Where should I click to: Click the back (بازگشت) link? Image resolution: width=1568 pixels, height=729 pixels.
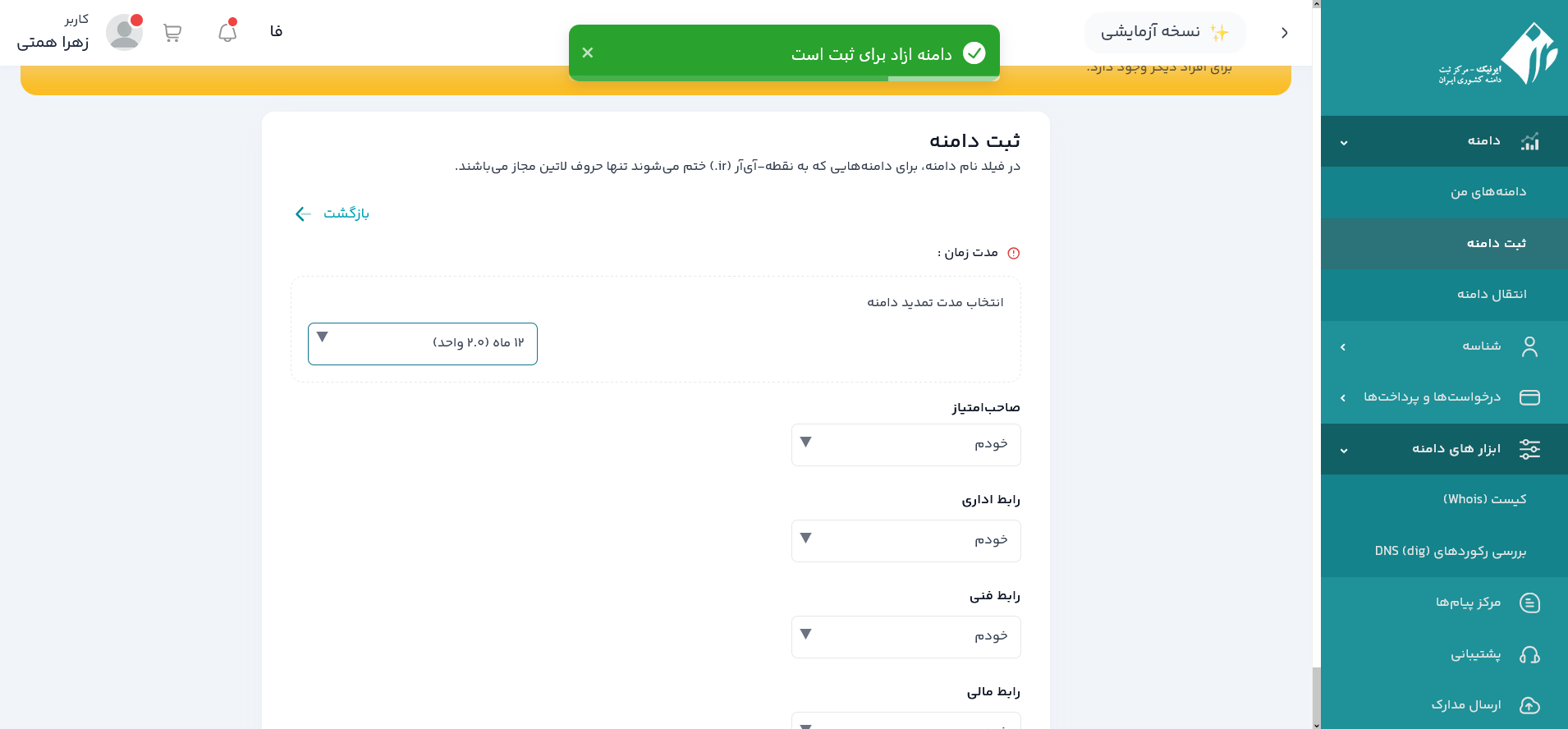click(x=332, y=213)
